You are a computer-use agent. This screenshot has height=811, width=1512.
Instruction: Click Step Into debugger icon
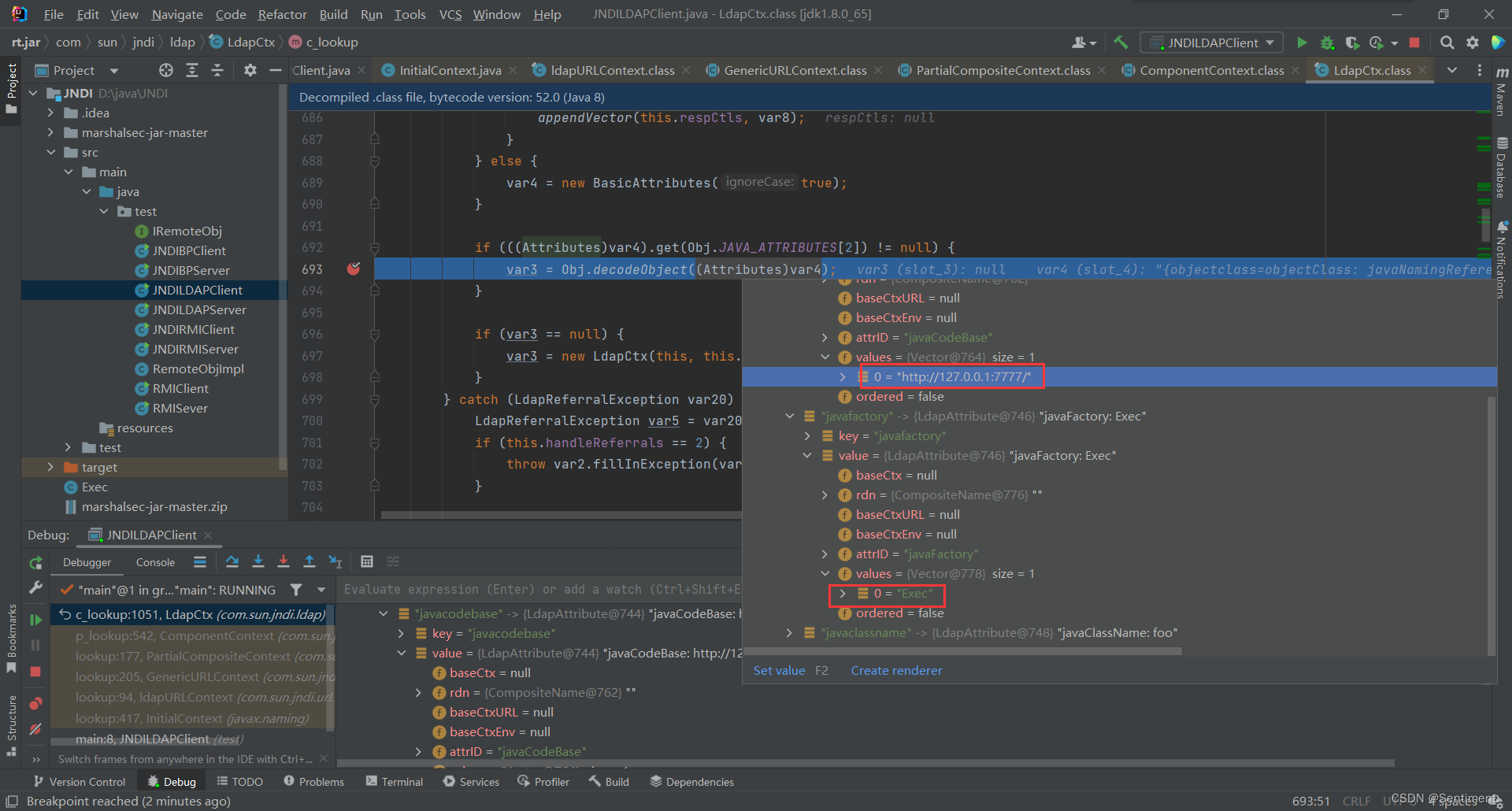[x=258, y=561]
